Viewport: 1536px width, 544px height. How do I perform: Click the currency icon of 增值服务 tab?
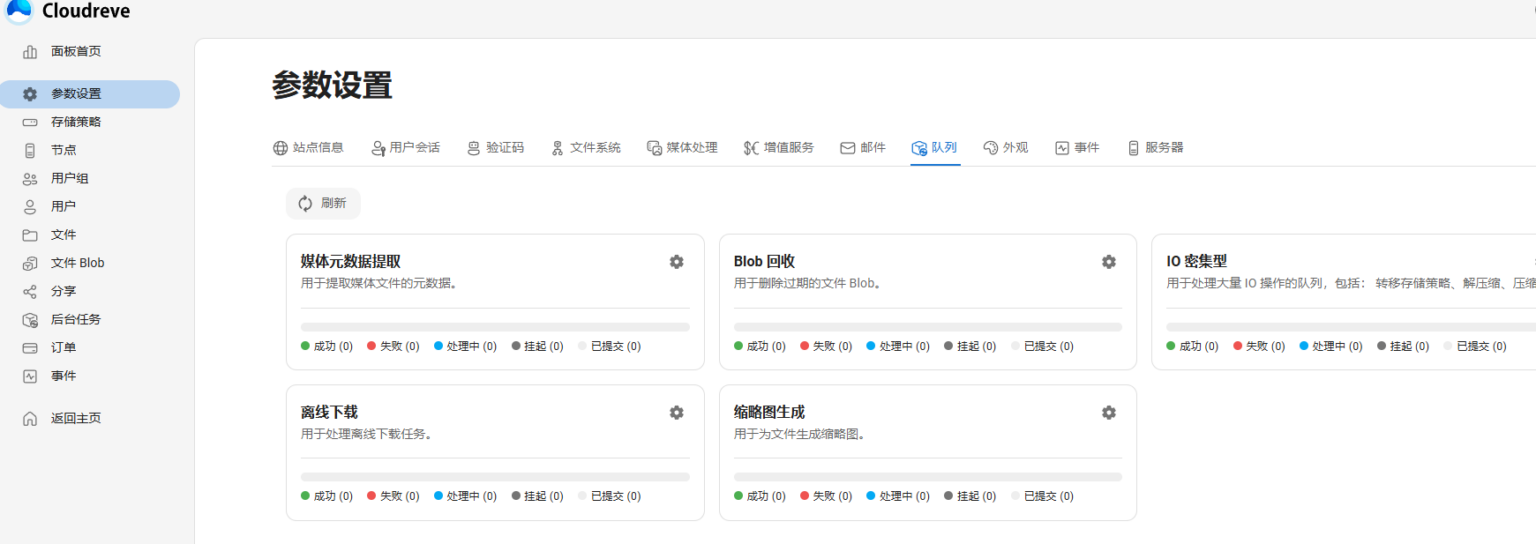pos(751,148)
